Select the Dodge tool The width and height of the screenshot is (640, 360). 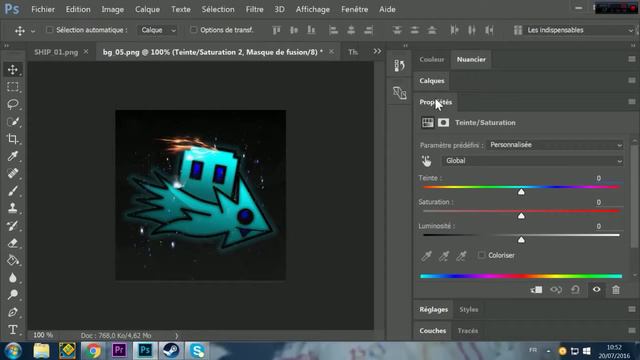pos(13,294)
